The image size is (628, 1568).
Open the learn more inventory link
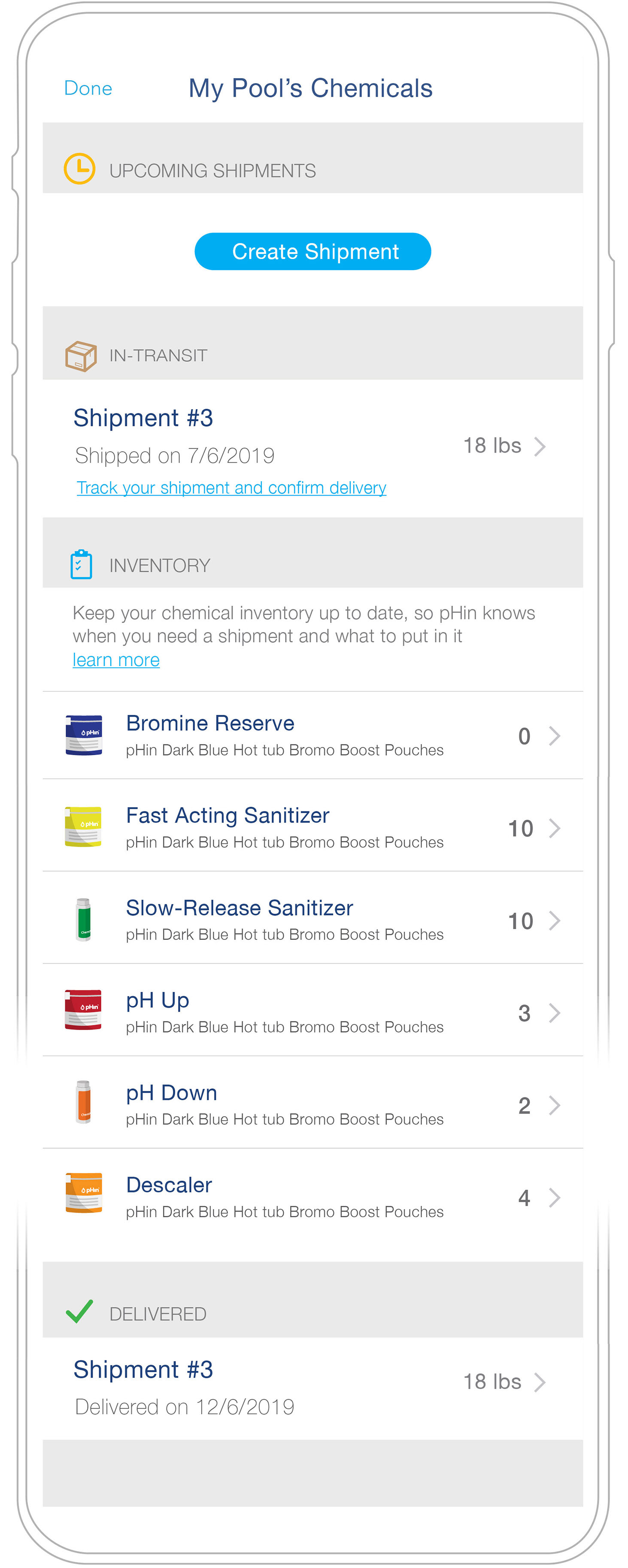(116, 660)
